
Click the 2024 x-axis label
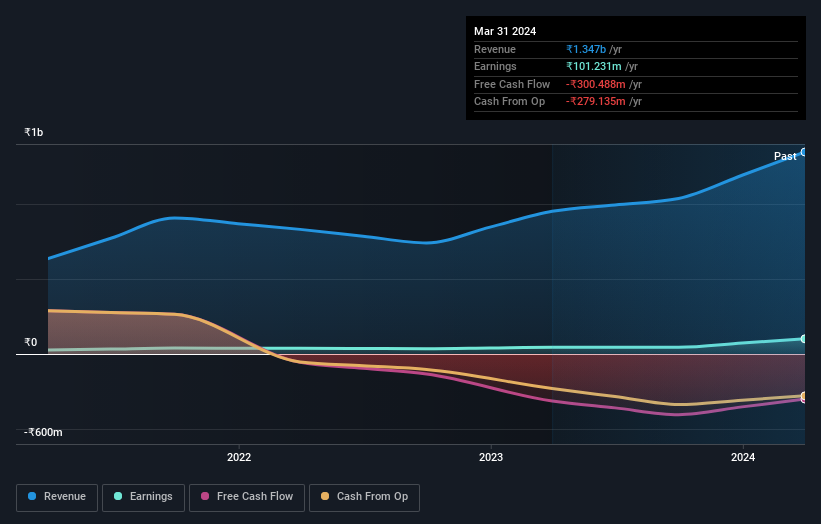[742, 458]
